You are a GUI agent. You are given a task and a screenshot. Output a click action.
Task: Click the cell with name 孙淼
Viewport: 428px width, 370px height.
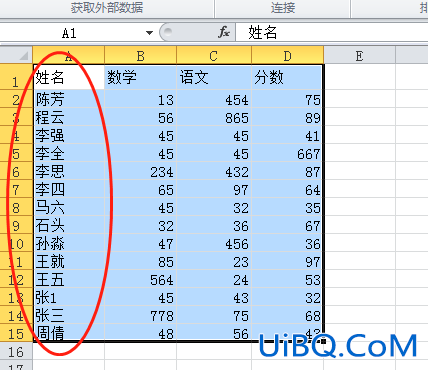pyautogui.click(x=69, y=243)
